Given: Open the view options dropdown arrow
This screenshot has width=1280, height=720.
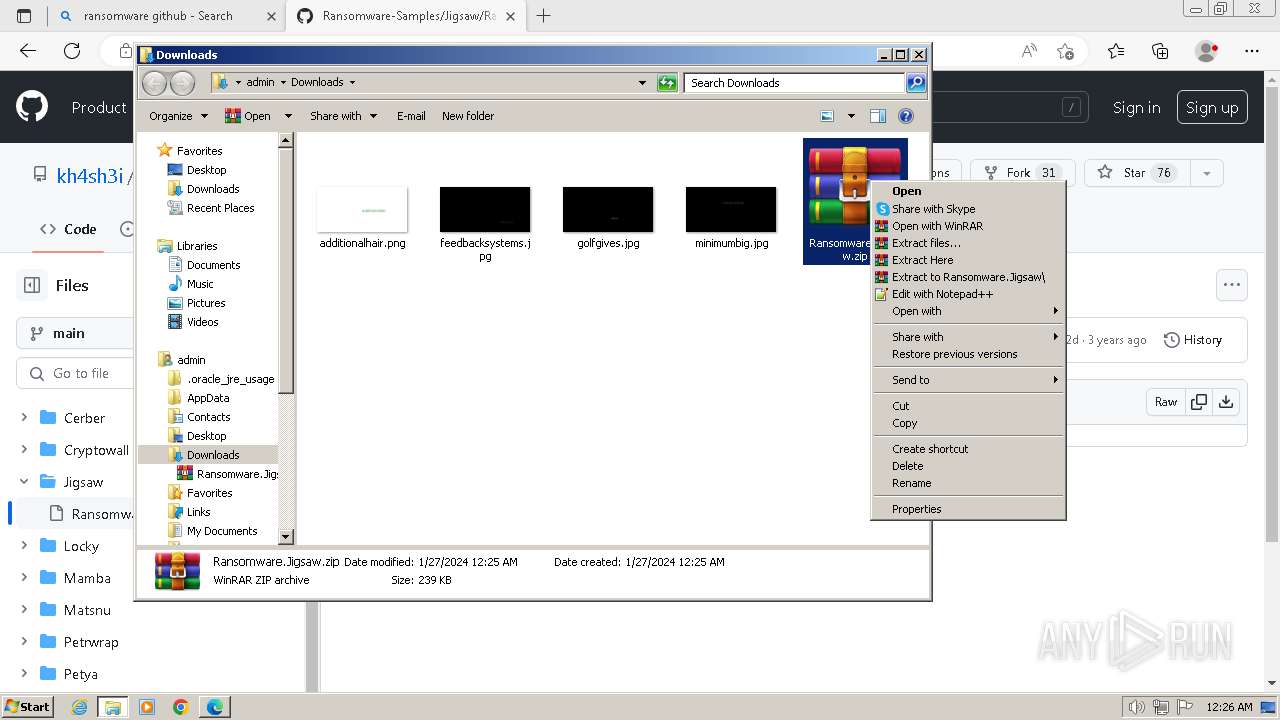Looking at the screenshot, I should (x=851, y=116).
